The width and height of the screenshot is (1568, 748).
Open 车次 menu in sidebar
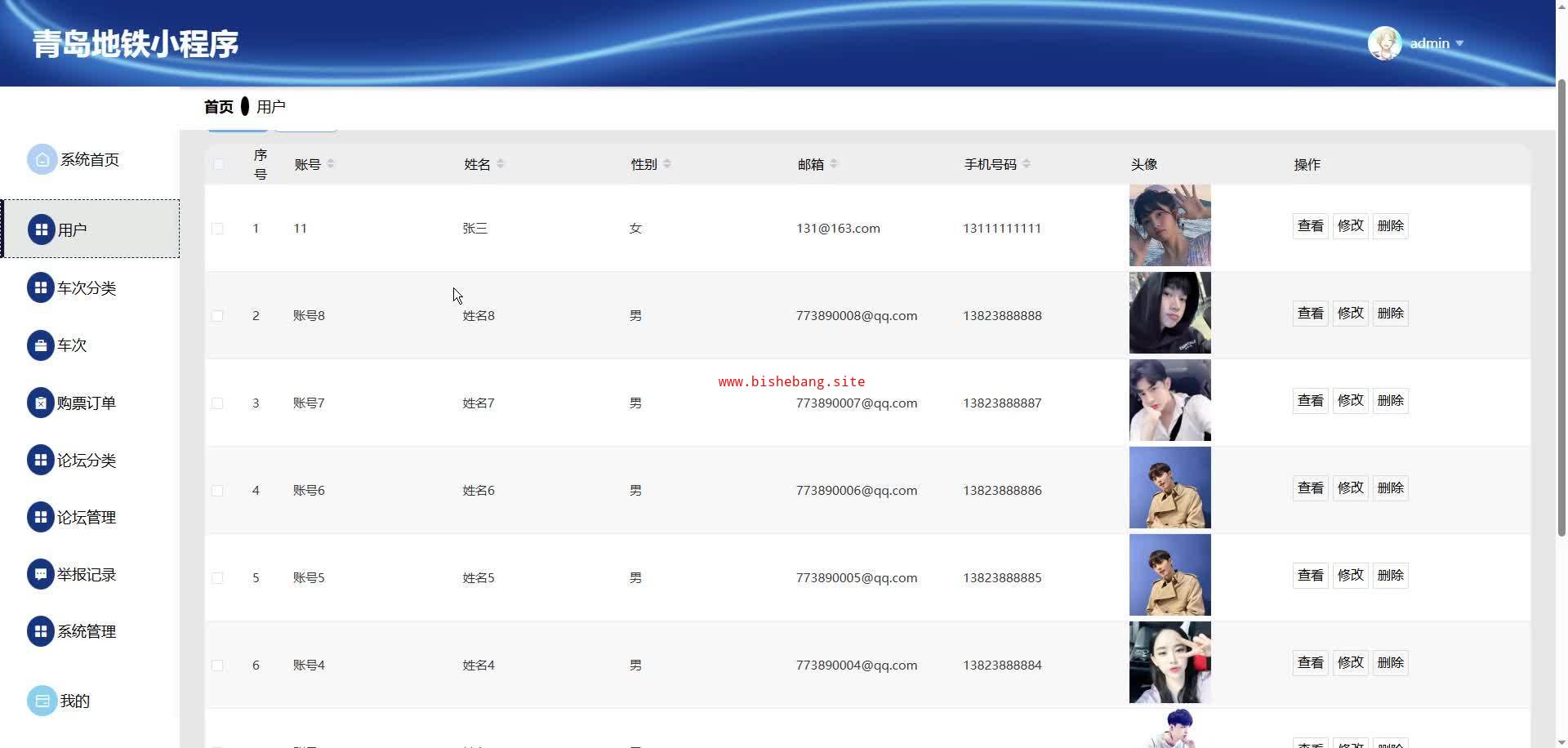(x=72, y=345)
